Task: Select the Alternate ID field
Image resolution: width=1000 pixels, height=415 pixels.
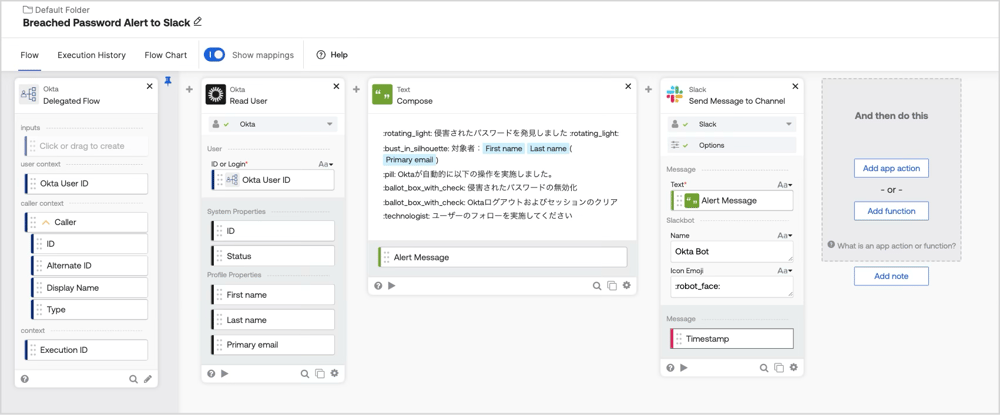Action: [89, 266]
